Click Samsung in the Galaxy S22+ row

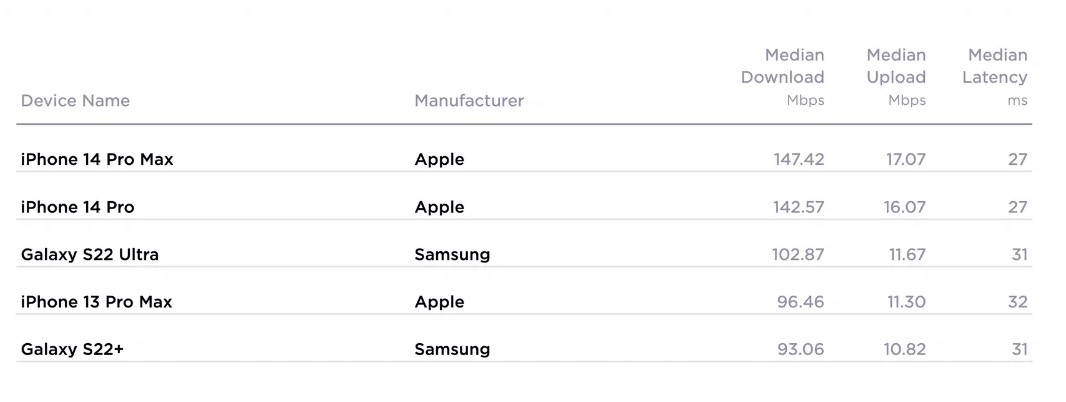pos(452,350)
